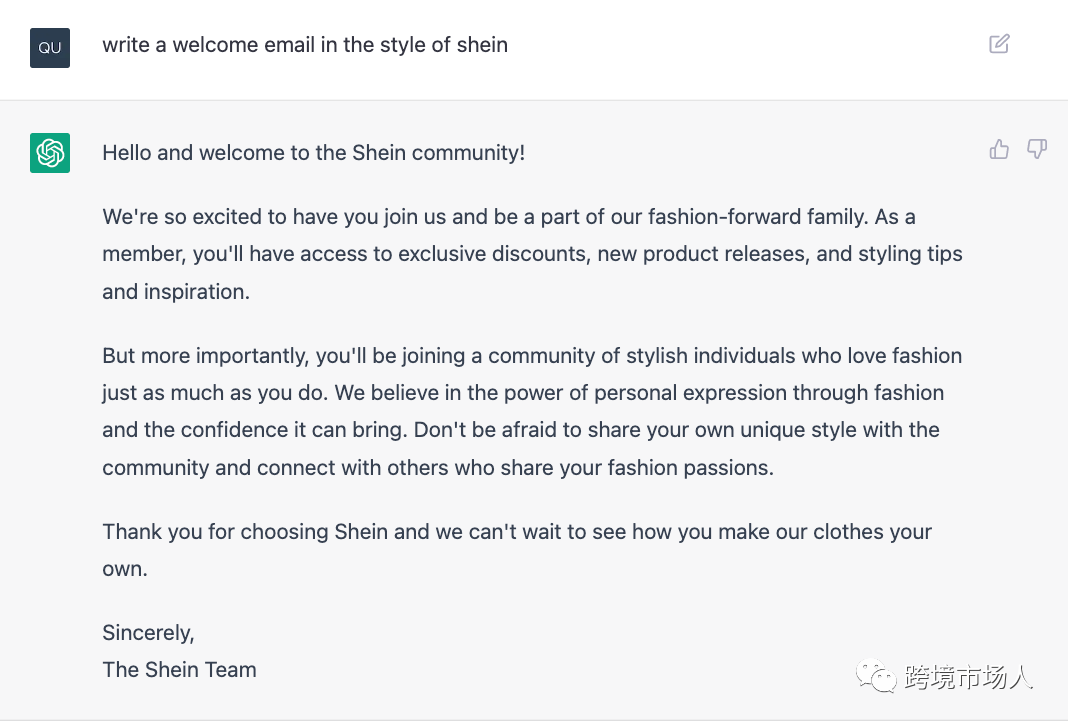Click the edit prompt pencil icon
The width and height of the screenshot is (1068, 724).
click(999, 44)
